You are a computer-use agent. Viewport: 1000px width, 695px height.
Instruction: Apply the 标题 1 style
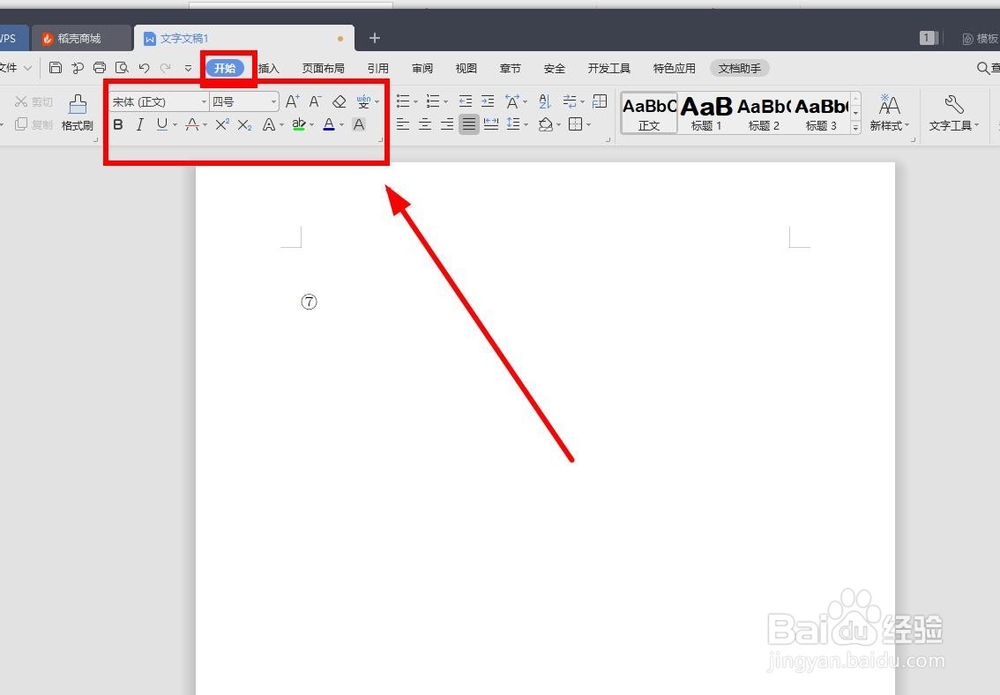click(706, 110)
